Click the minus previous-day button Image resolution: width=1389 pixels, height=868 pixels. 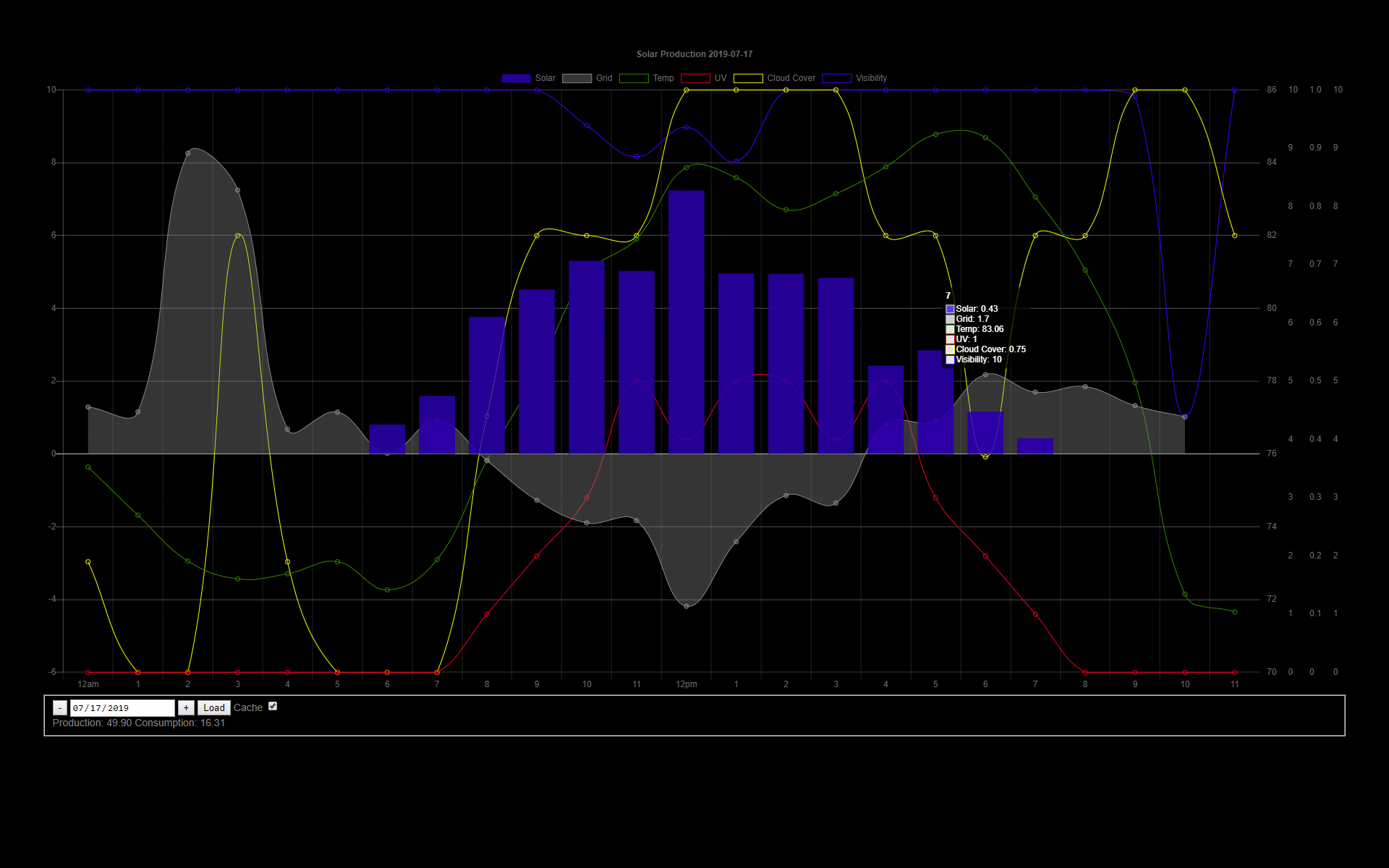click(x=60, y=708)
